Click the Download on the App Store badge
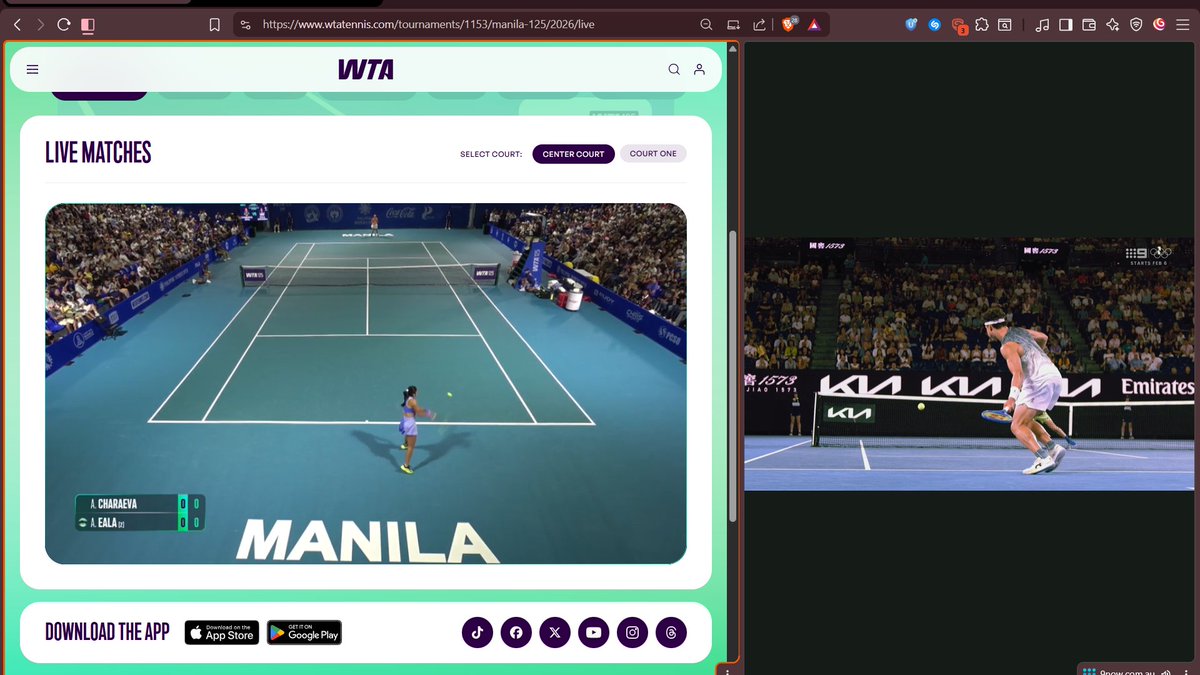The height and width of the screenshot is (675, 1200). 221,632
